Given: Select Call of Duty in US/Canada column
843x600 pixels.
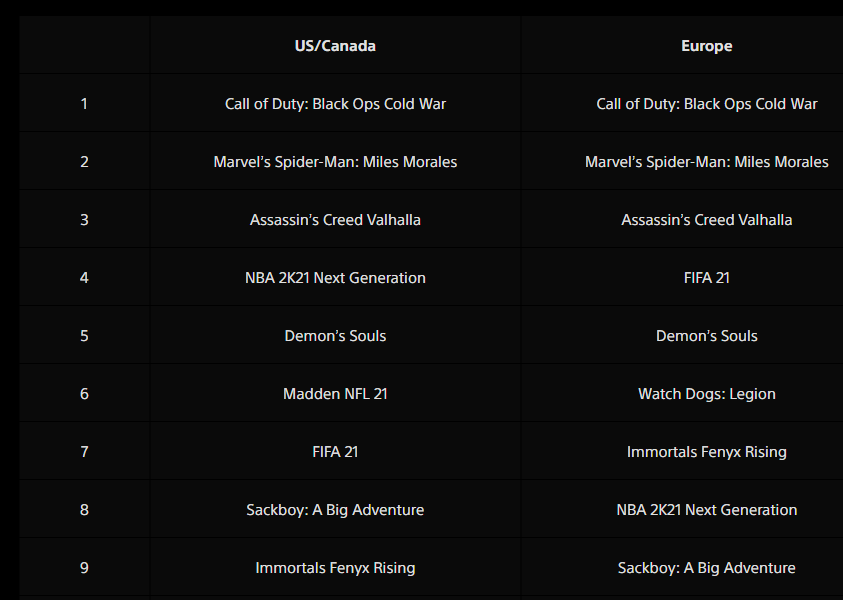Looking at the screenshot, I should (x=335, y=104).
